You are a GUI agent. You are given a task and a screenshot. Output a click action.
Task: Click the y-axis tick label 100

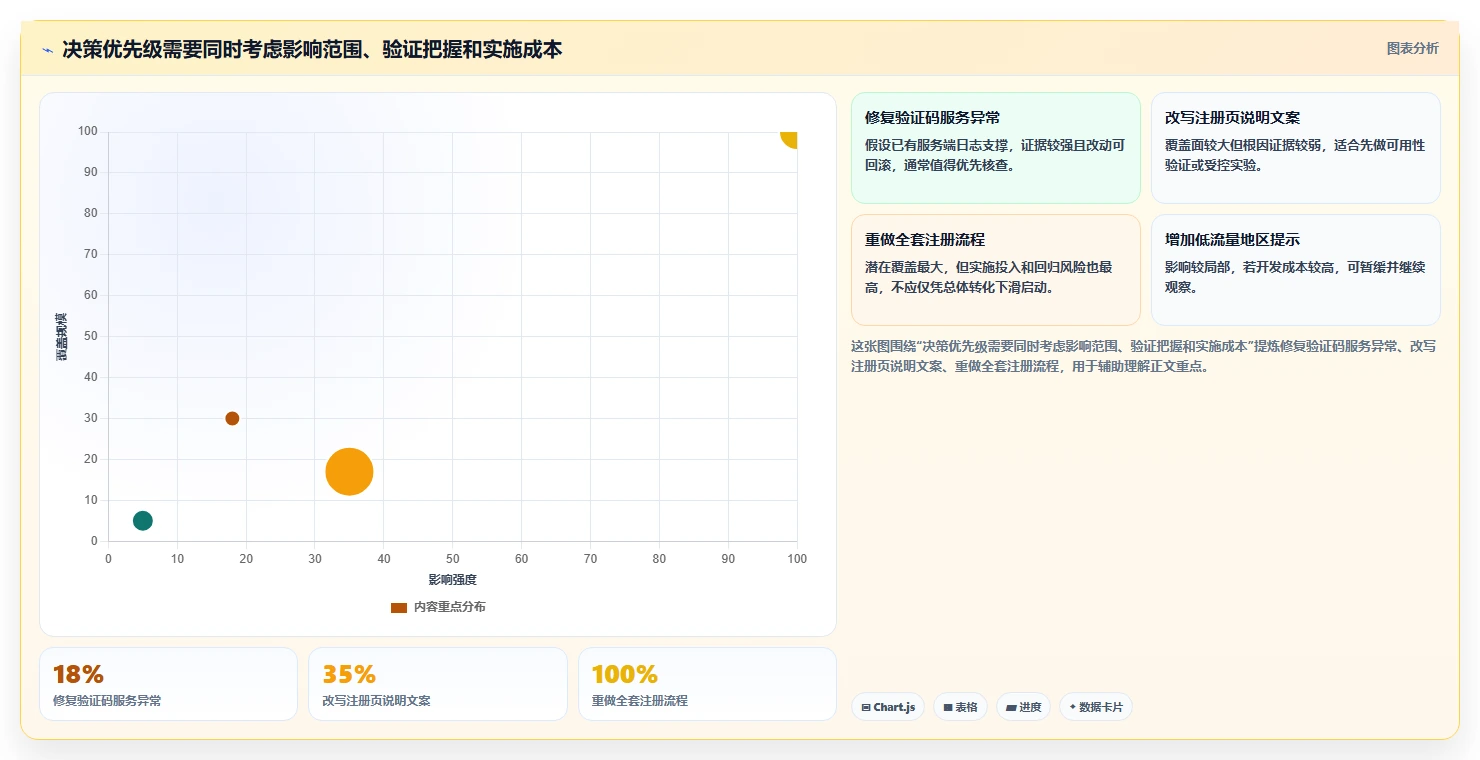point(88,131)
